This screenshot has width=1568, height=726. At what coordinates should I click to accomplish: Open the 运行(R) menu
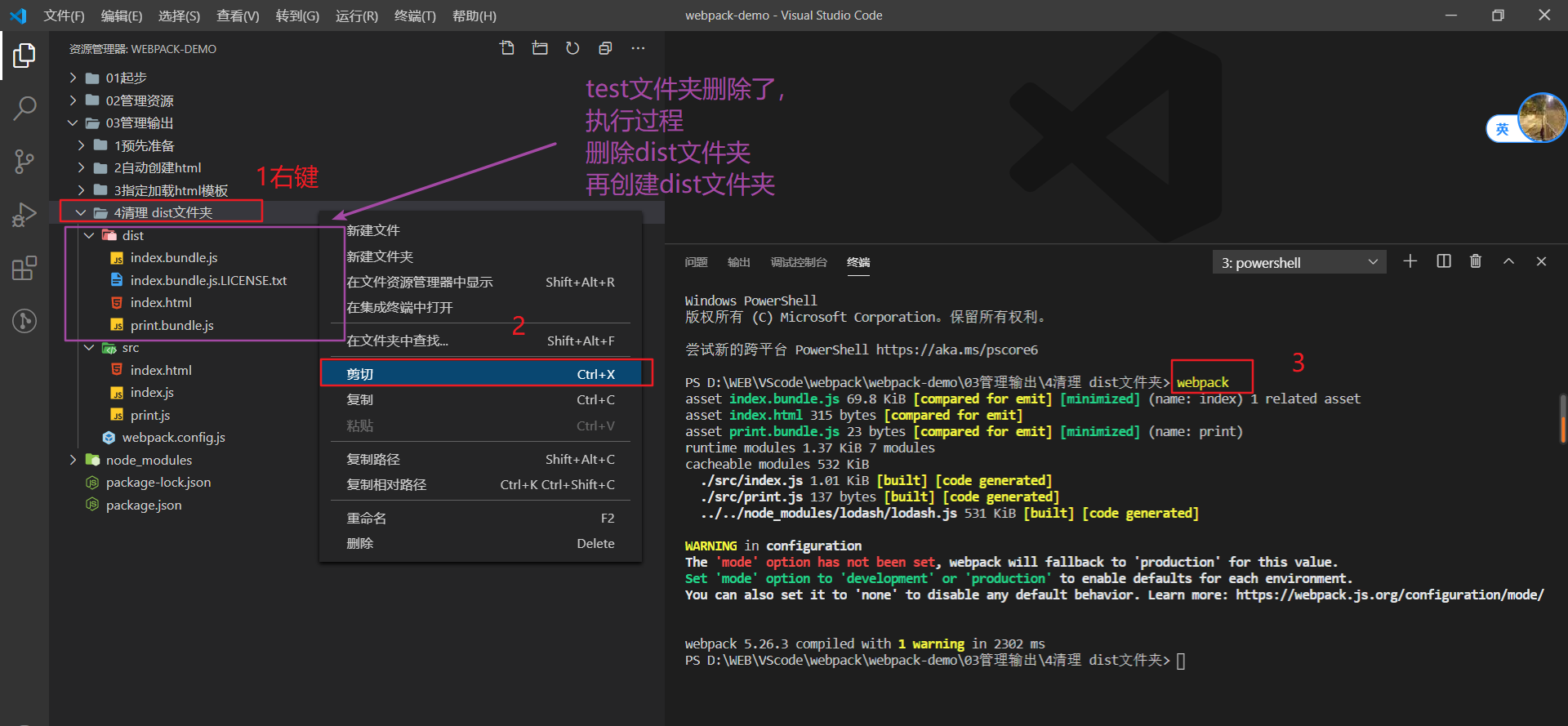[x=357, y=16]
